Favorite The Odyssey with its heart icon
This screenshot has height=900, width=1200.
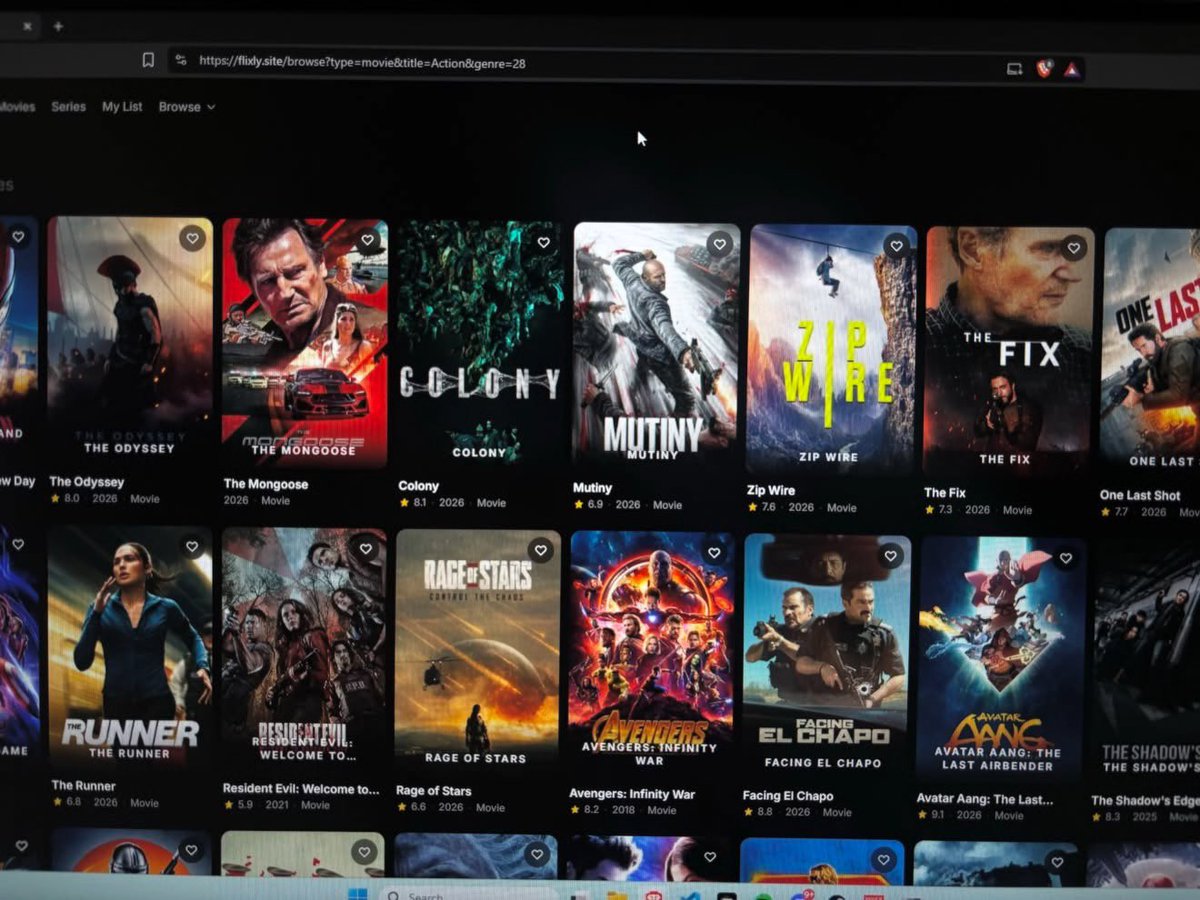tap(192, 238)
